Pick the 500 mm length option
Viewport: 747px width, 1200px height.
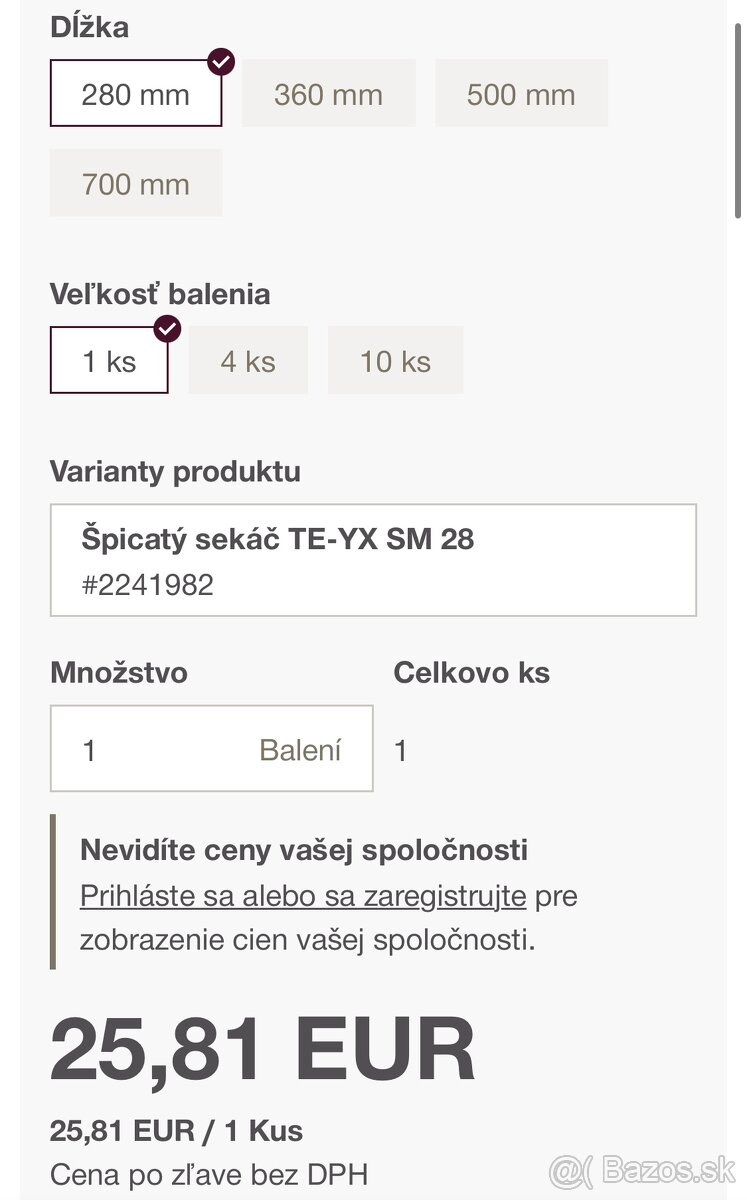(x=521, y=94)
